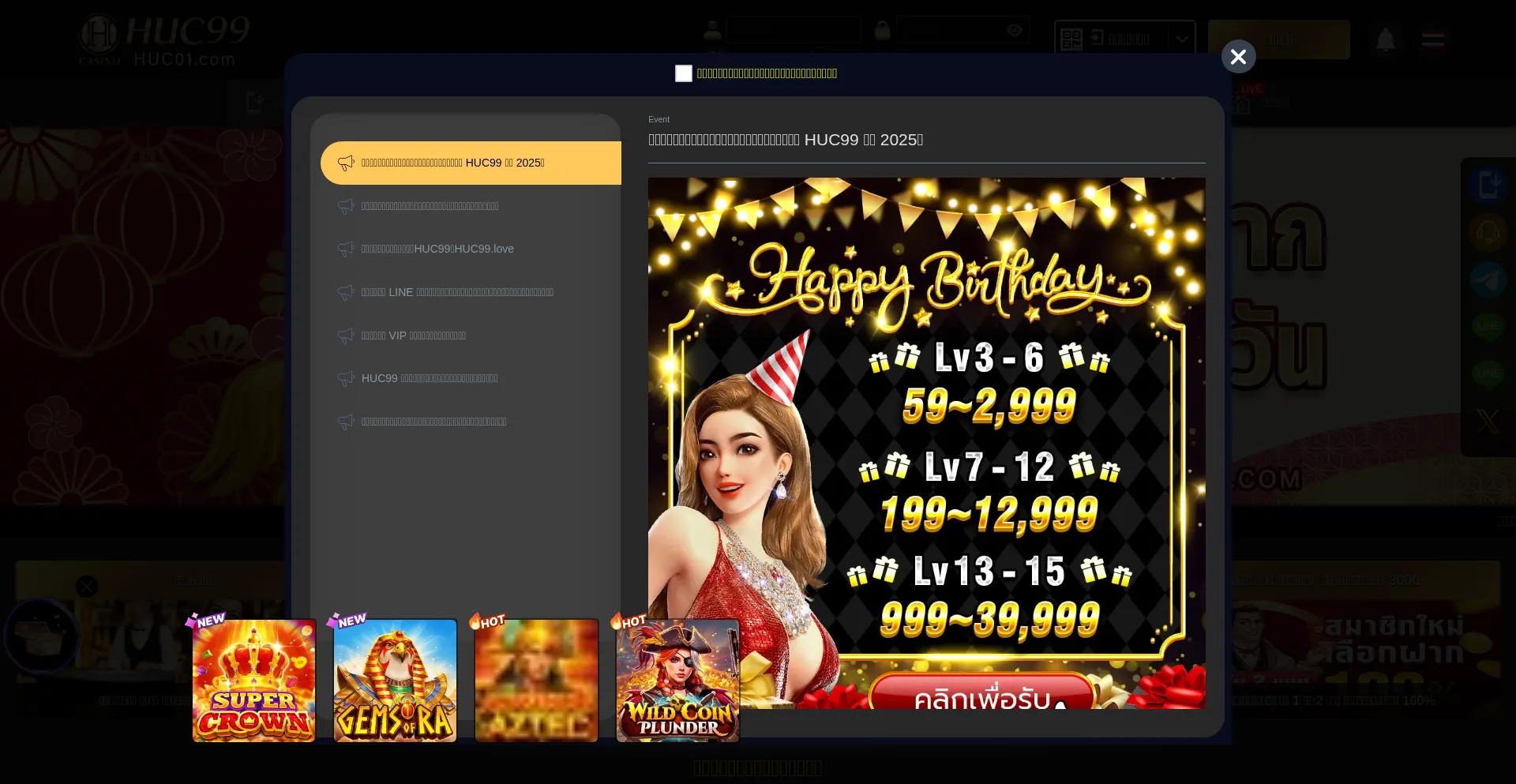The image size is (1516, 784).
Task: Click the username input field
Action: pos(793,31)
